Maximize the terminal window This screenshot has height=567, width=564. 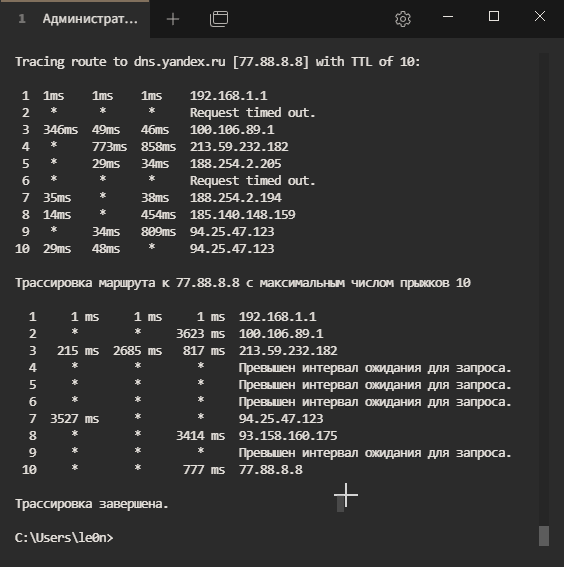click(494, 16)
